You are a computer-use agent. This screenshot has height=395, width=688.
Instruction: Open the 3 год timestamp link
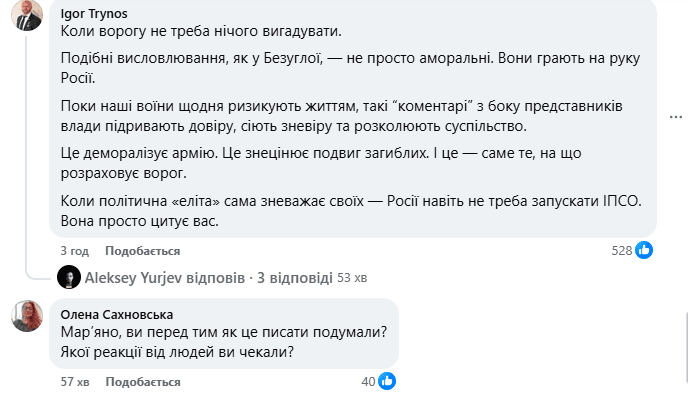75,251
